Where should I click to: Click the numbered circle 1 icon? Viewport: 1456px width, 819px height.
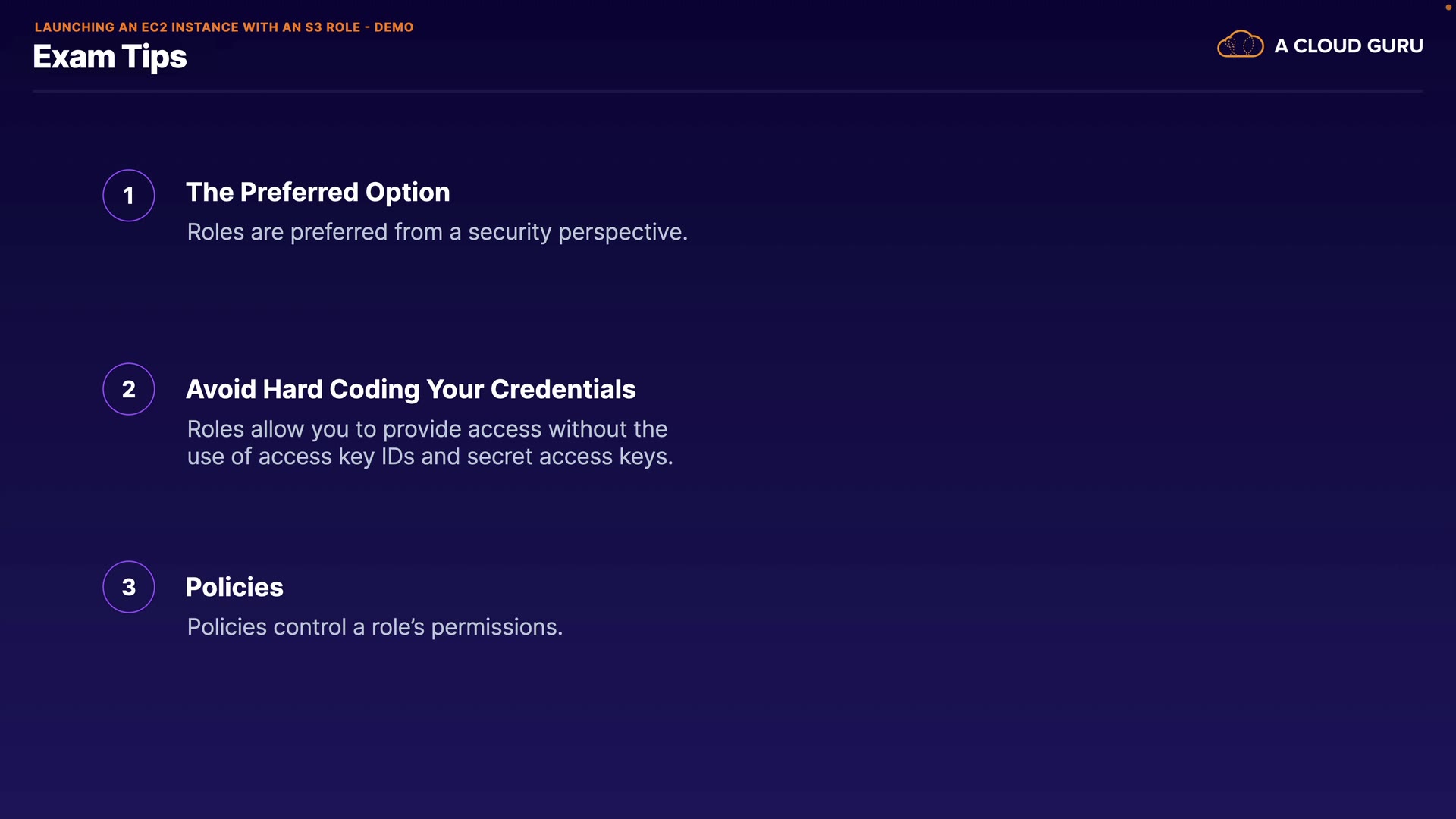tap(129, 196)
